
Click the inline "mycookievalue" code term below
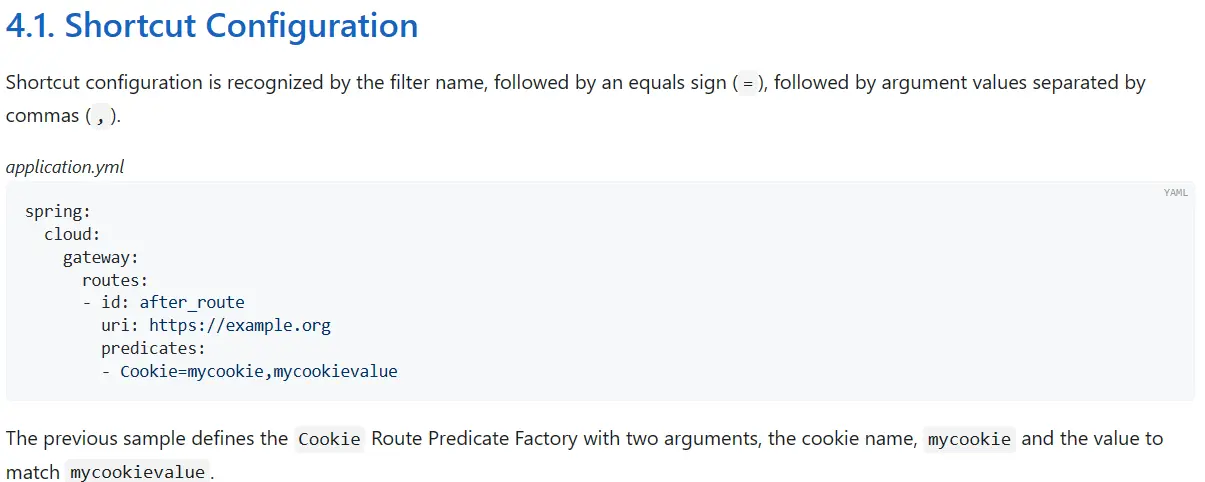click(138, 472)
